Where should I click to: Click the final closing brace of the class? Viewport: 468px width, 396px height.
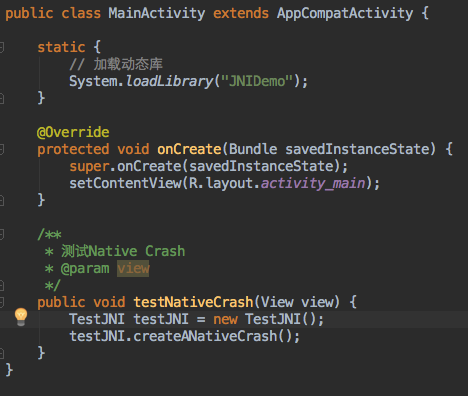[9, 370]
